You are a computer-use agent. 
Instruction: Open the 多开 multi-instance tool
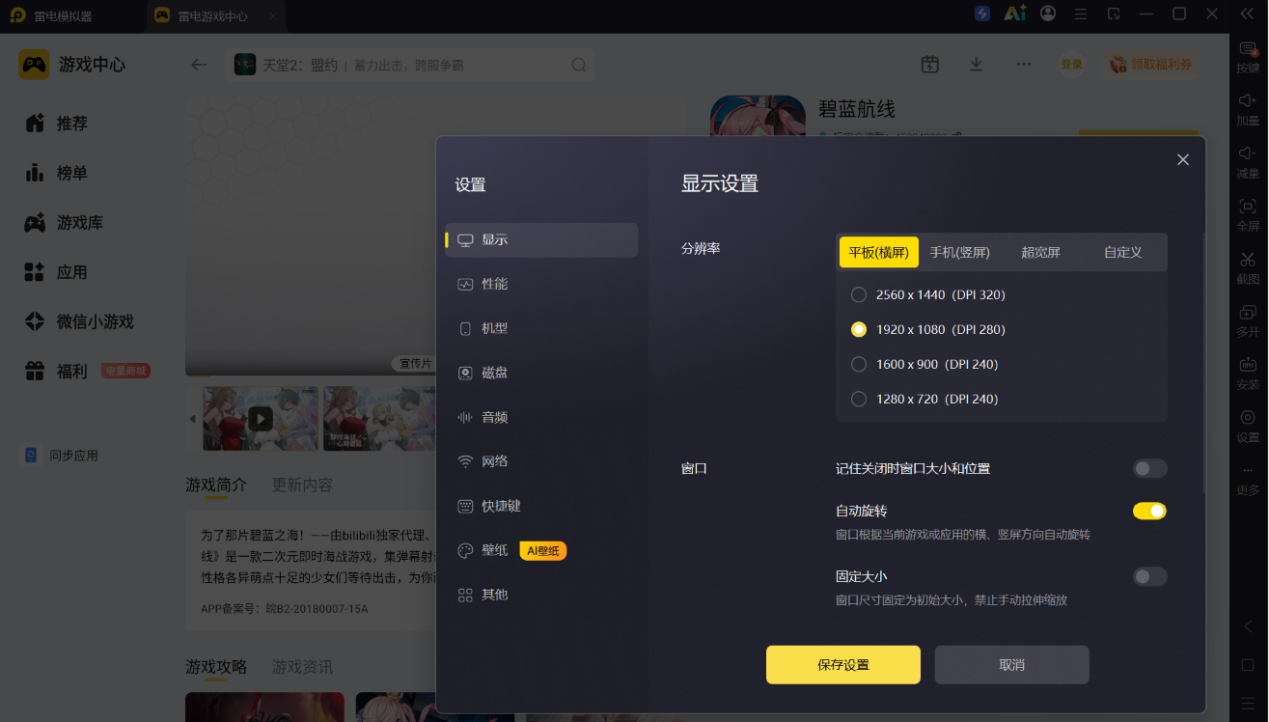pos(1248,319)
